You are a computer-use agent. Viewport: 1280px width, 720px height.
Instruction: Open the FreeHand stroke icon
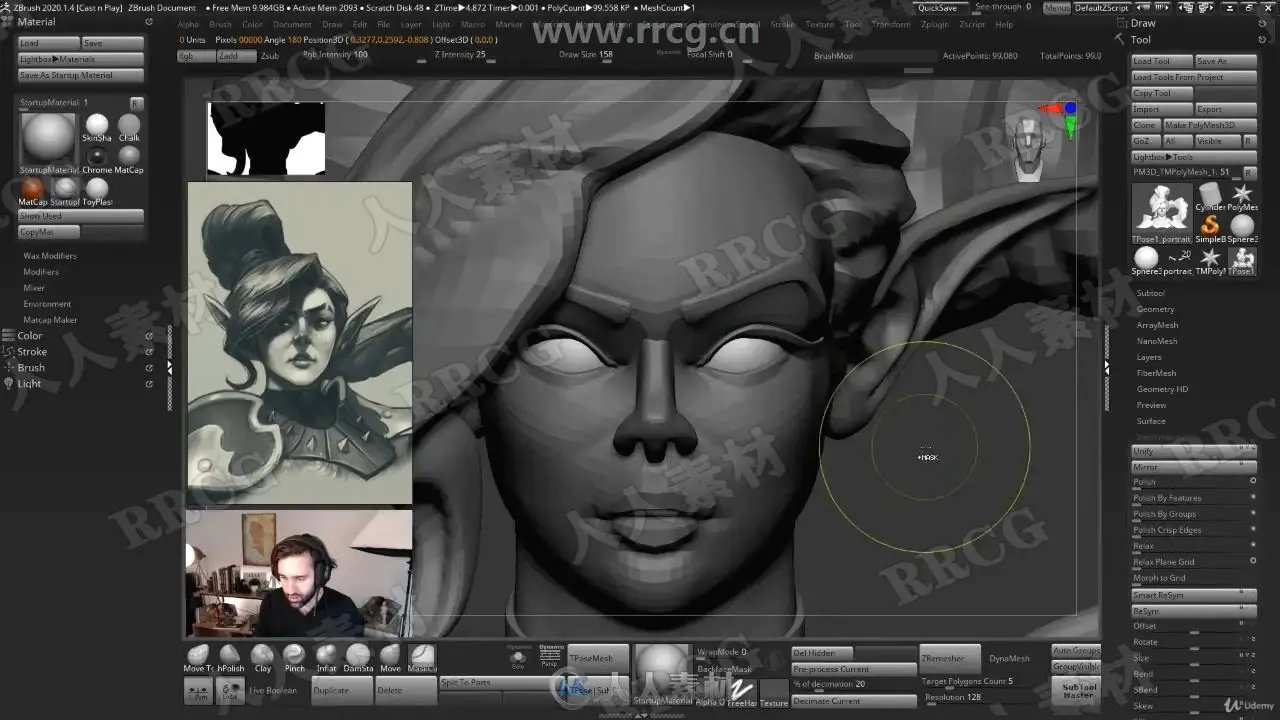(742, 692)
